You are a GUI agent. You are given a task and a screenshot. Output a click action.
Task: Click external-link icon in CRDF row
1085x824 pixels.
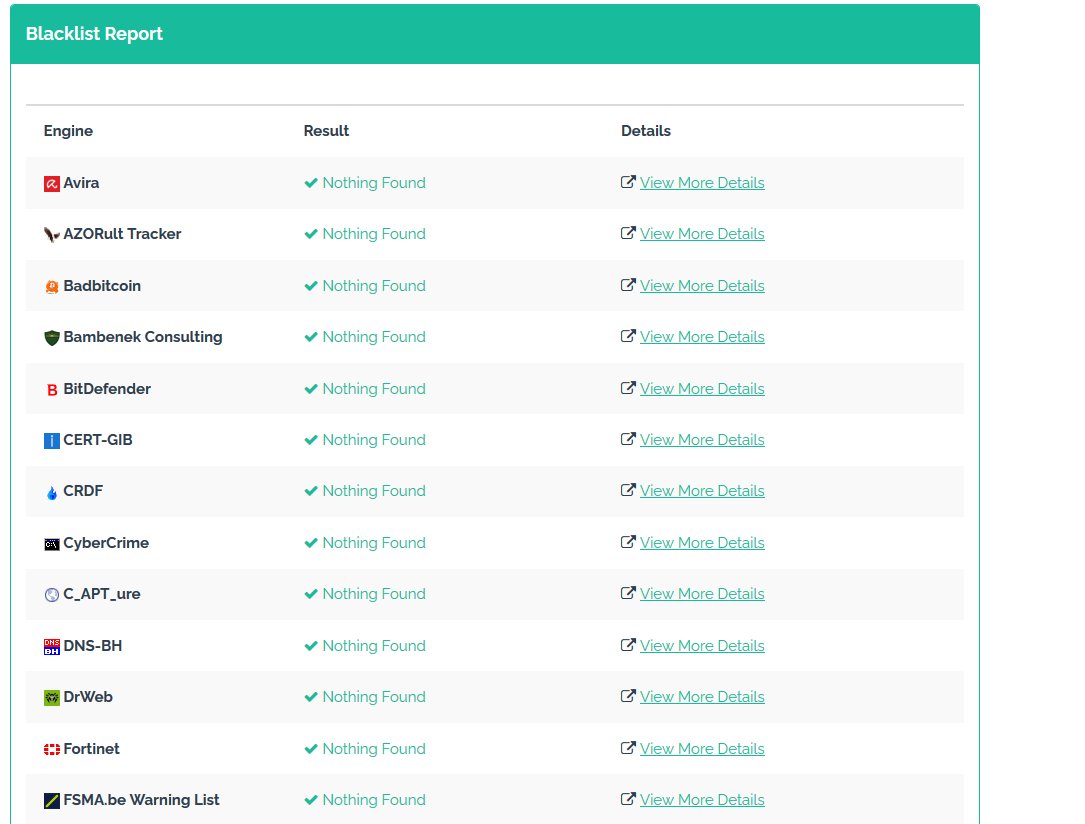pos(628,491)
